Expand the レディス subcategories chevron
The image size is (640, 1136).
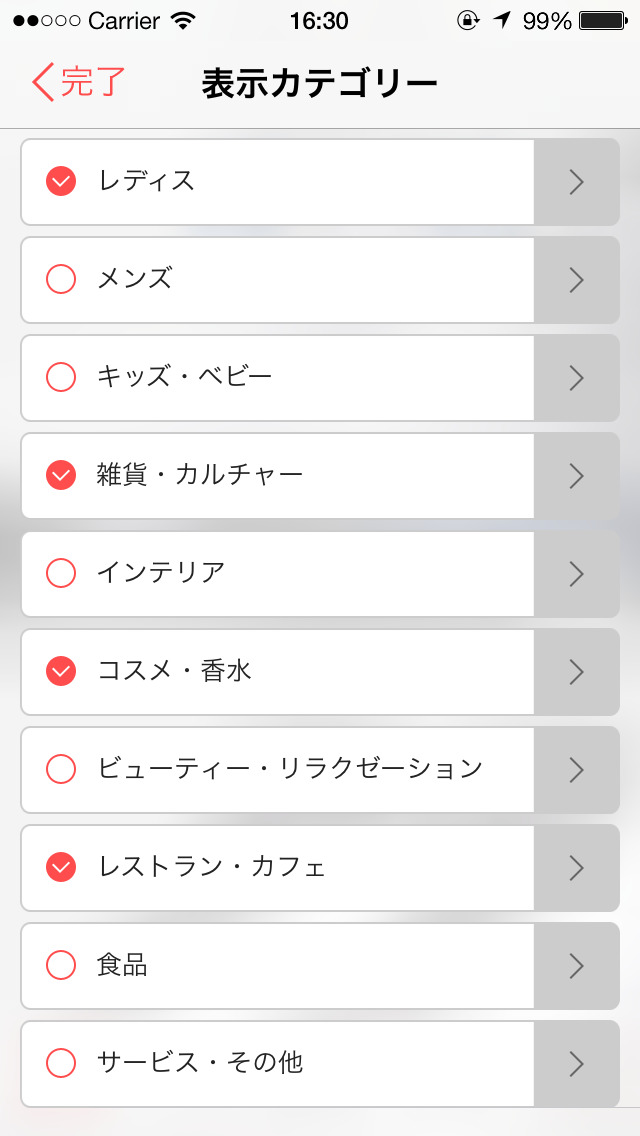(576, 182)
